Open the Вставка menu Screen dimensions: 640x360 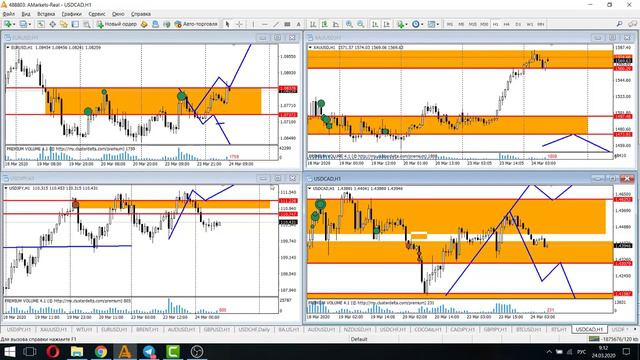pyautogui.click(x=46, y=14)
